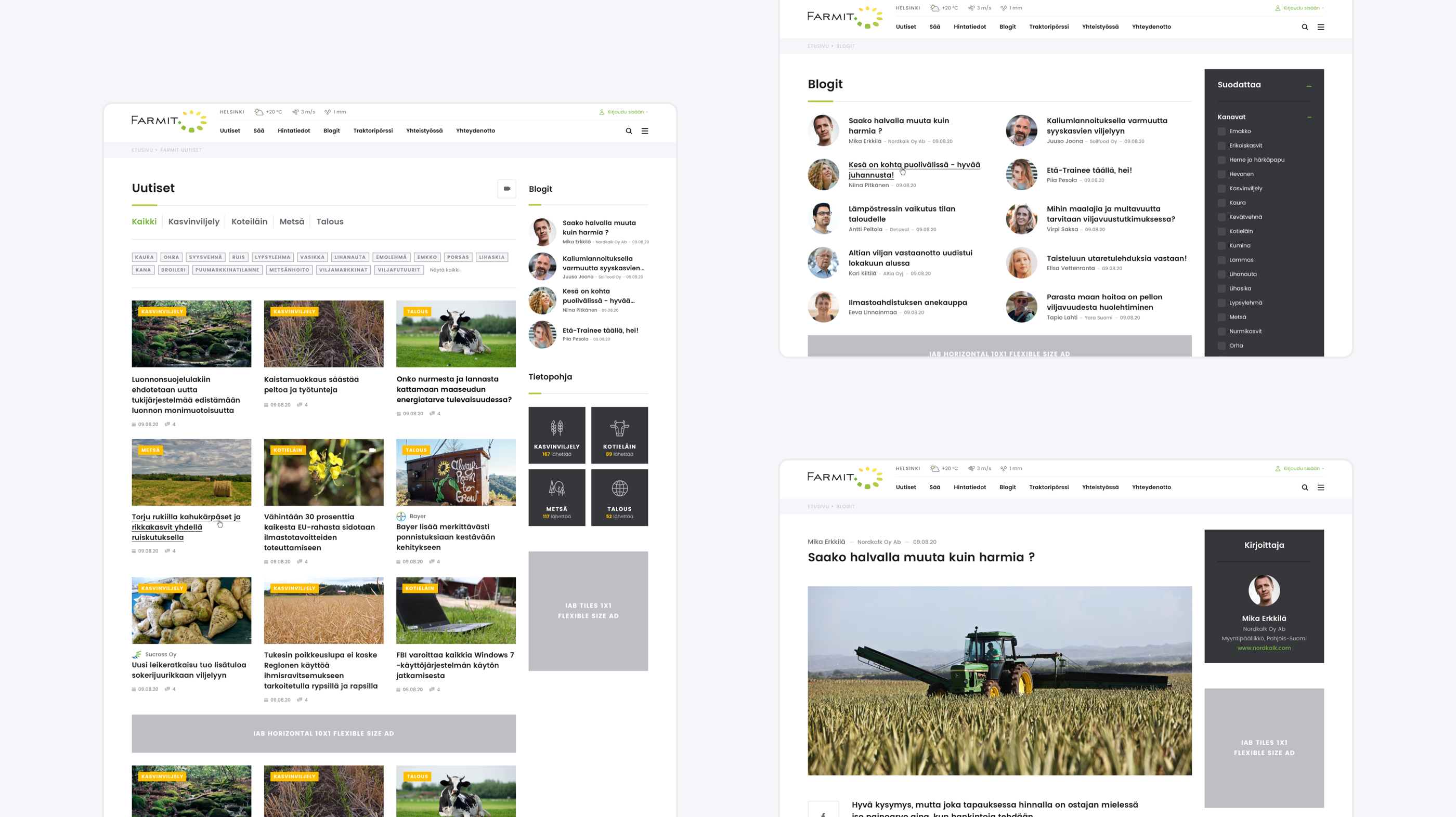Click Mika Erkkilä avatar in Kirjoittaja panel
Screen dimensions: 1456x817
point(1264,591)
